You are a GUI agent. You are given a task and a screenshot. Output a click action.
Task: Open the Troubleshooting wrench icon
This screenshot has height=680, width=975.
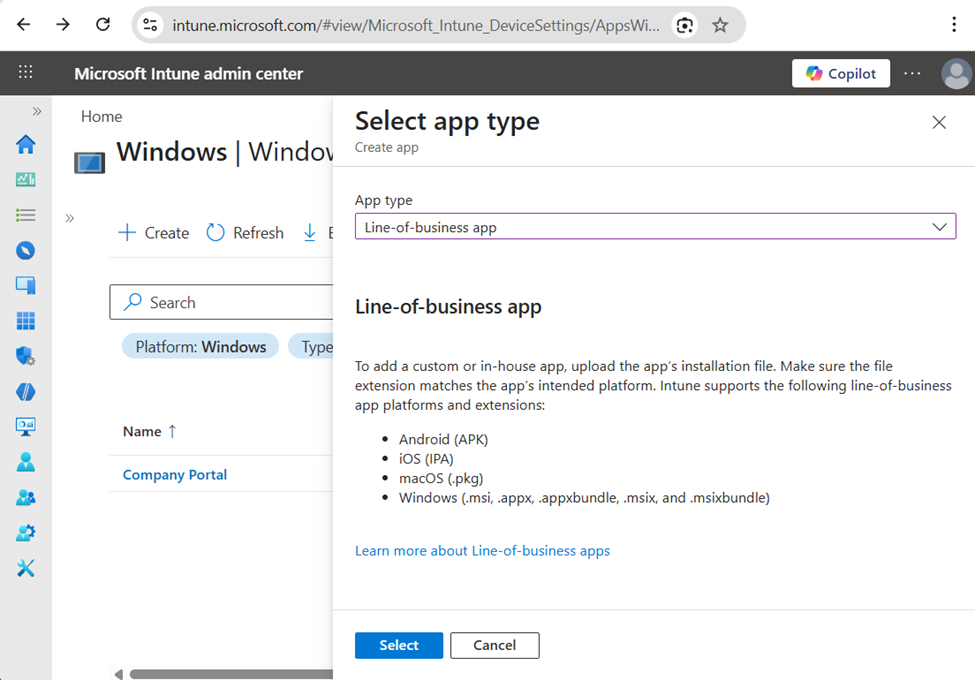(x=27, y=567)
